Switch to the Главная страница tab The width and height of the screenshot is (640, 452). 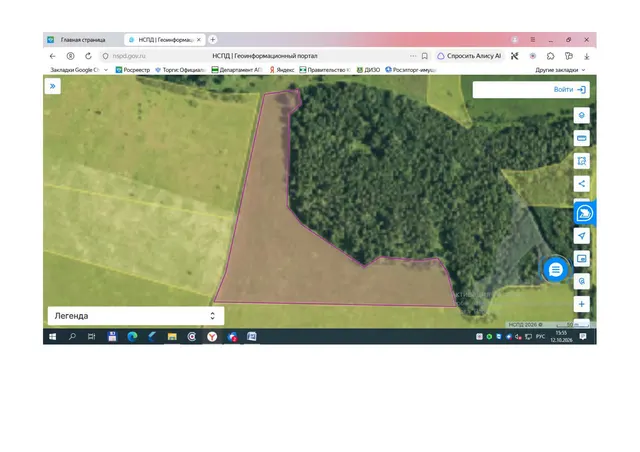pyautogui.click(x=83, y=40)
